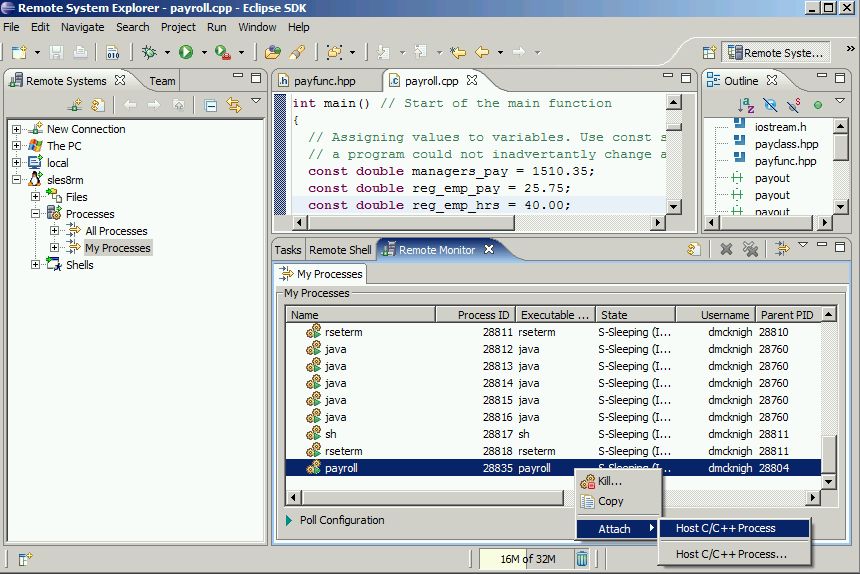Click the Process ID column header
Image resolution: width=860 pixels, height=574 pixels.
pyautogui.click(x=475, y=315)
